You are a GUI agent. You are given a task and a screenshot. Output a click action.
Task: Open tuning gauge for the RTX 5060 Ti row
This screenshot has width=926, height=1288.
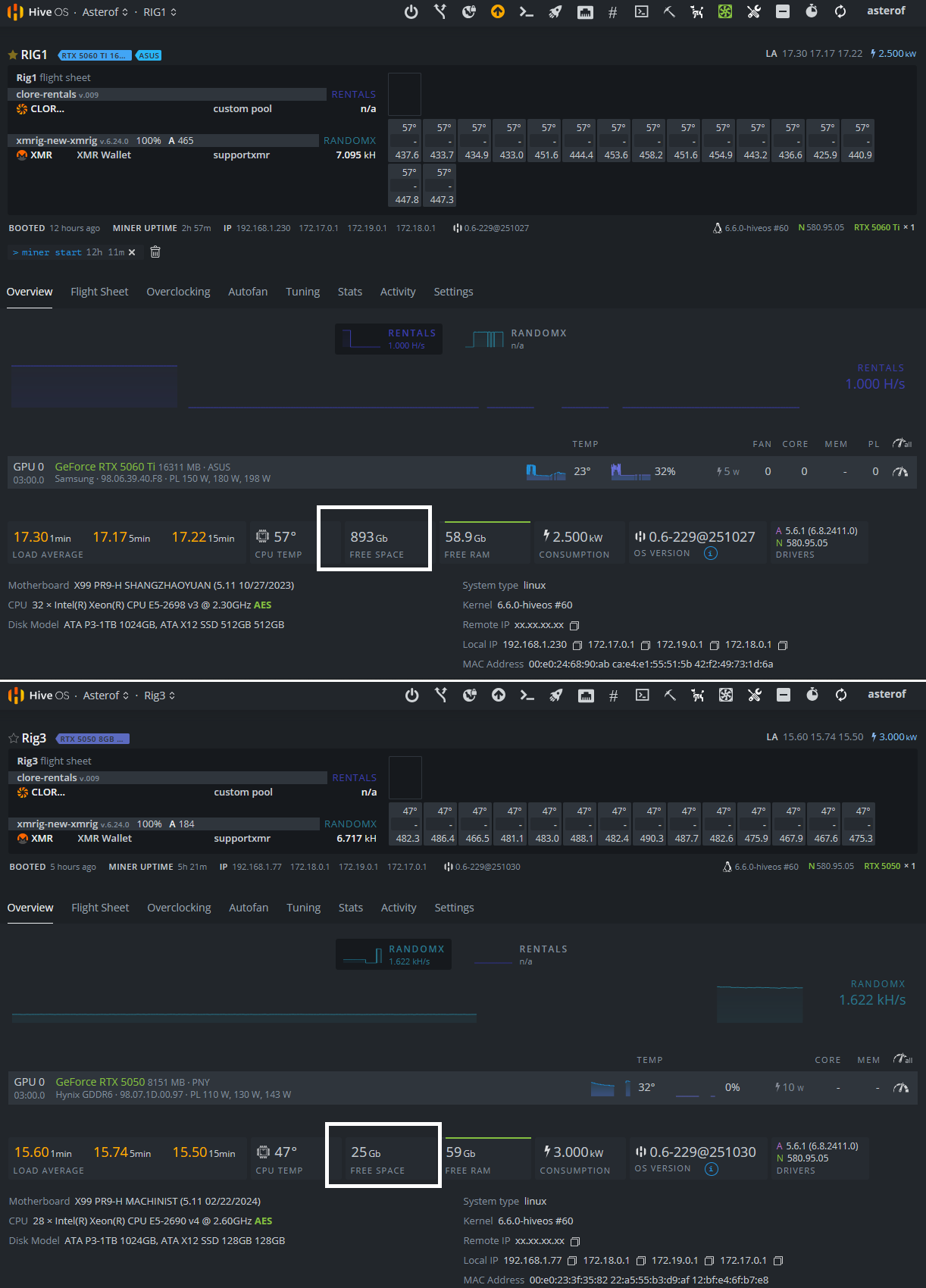coord(900,472)
